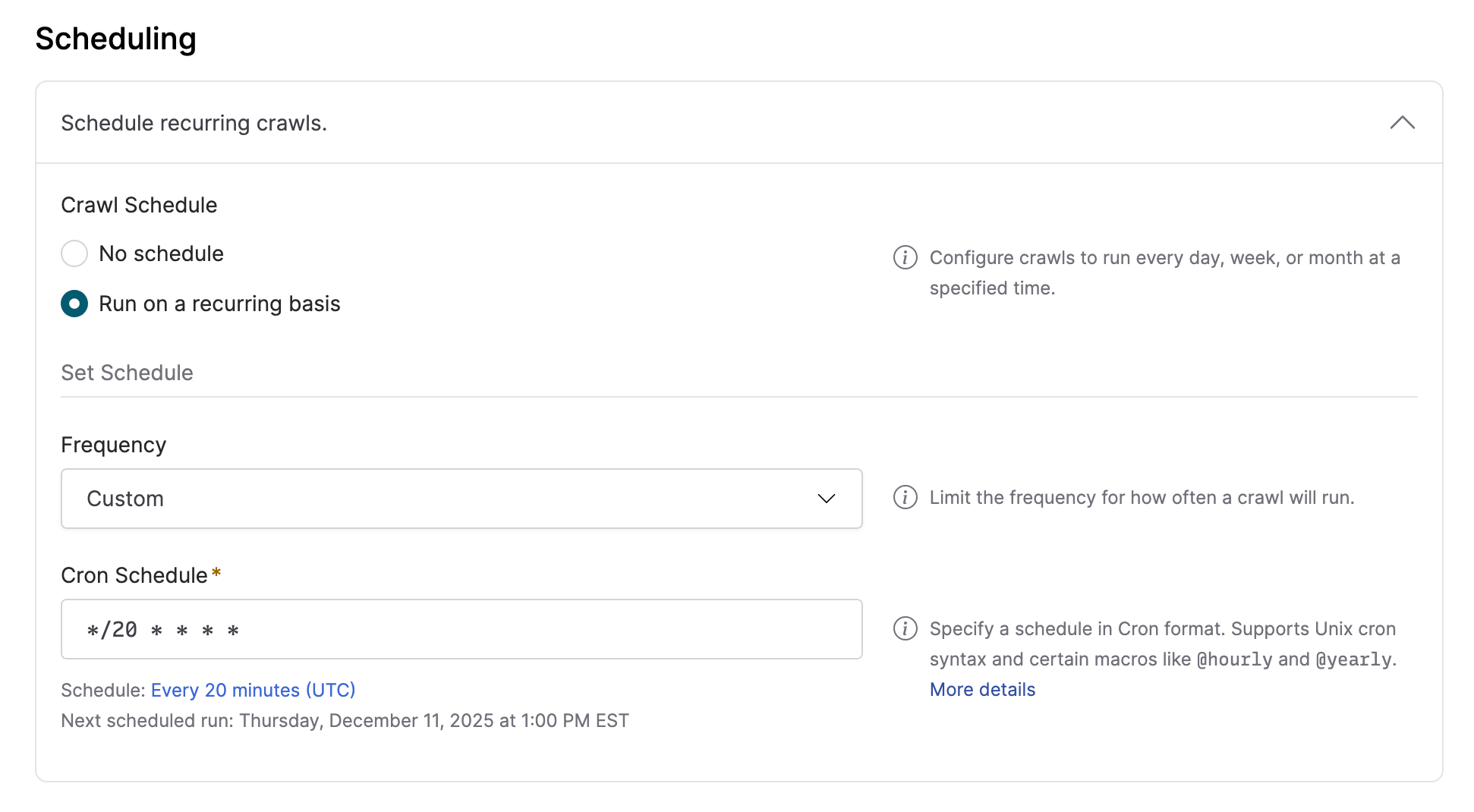Screen dimensions: 1474x812
Task: Select the No schedule radio button
Action: point(74,253)
